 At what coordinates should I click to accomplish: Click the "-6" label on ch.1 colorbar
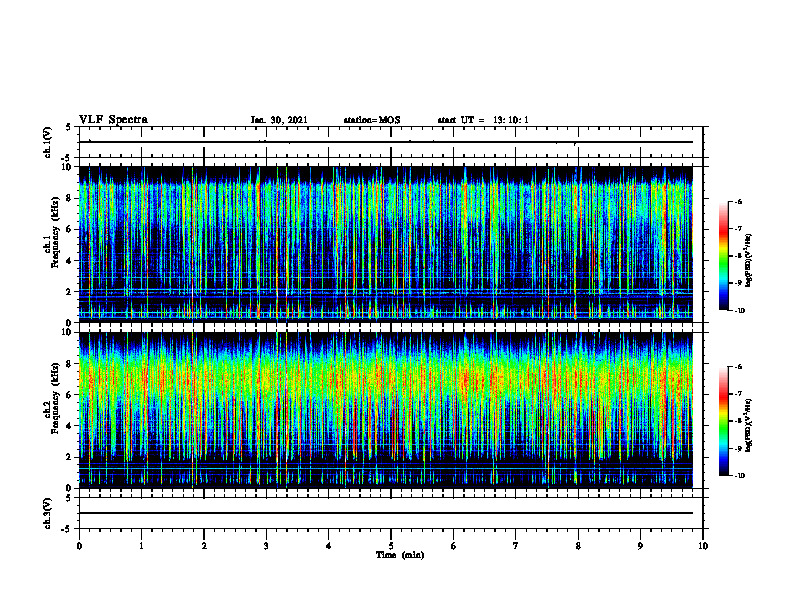[x=738, y=201]
